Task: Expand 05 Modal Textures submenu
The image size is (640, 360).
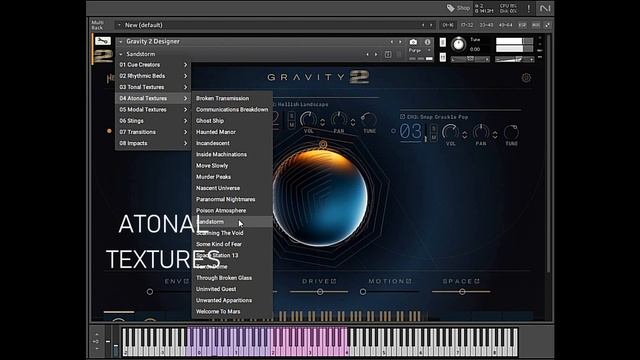Action: pos(153,110)
